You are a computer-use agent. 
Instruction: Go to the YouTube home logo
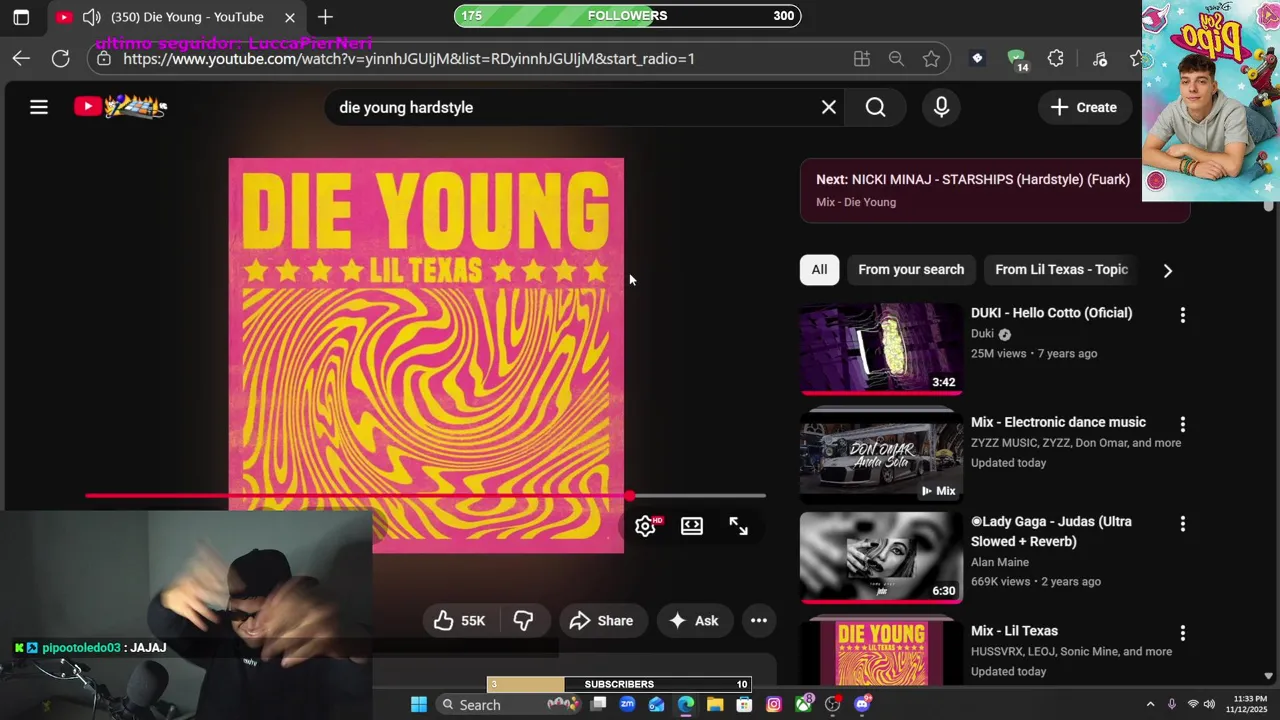click(120, 107)
